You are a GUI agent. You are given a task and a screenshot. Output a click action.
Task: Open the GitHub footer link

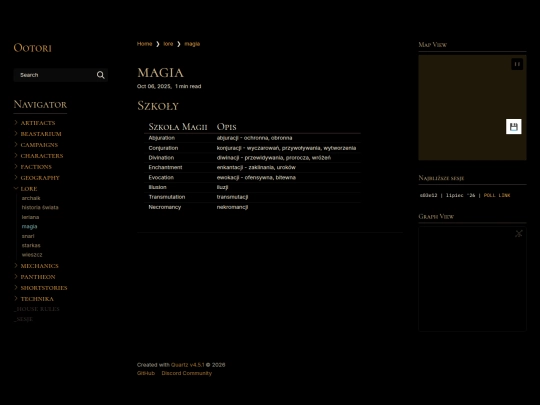(x=146, y=373)
